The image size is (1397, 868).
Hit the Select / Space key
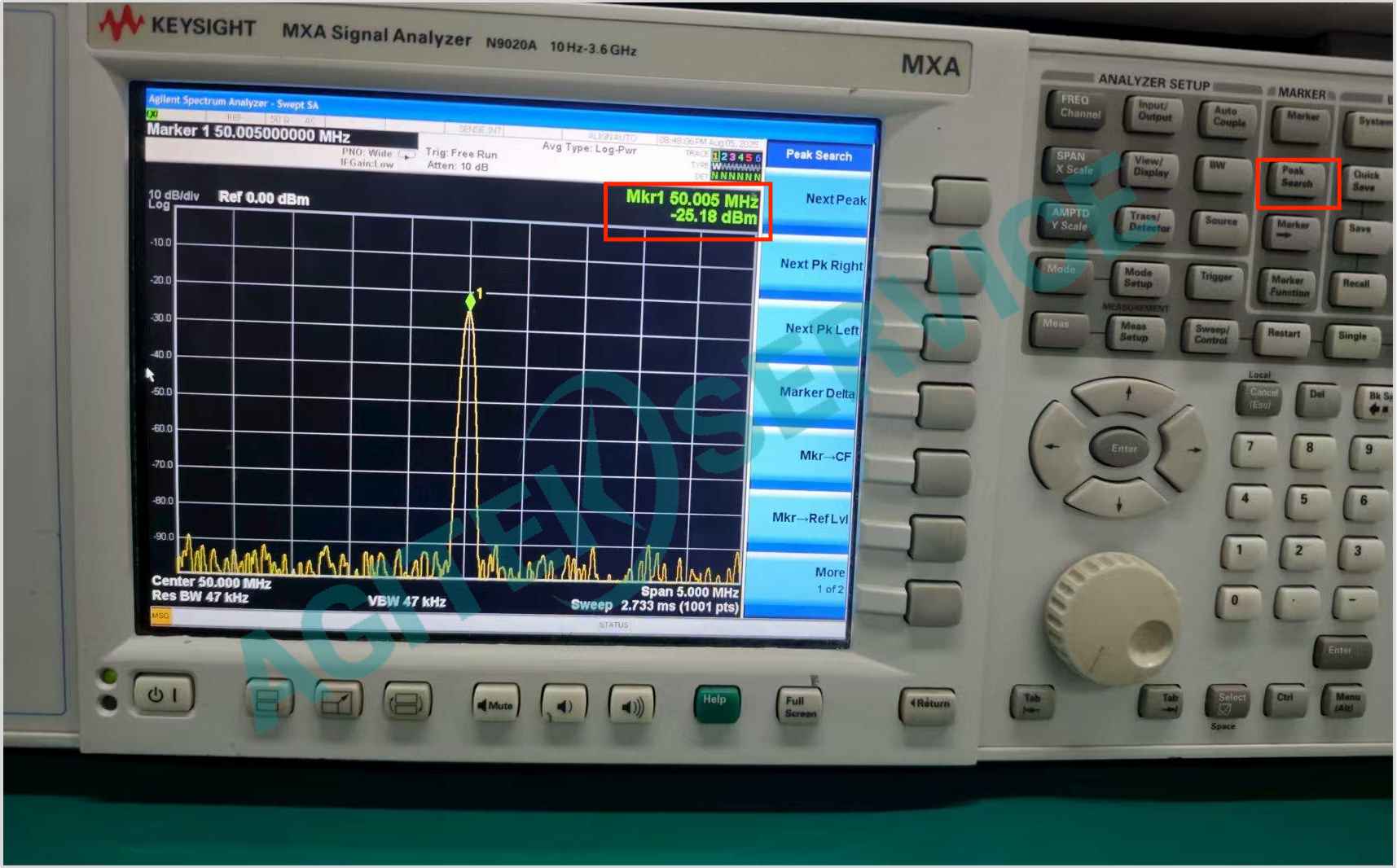pos(1227,701)
